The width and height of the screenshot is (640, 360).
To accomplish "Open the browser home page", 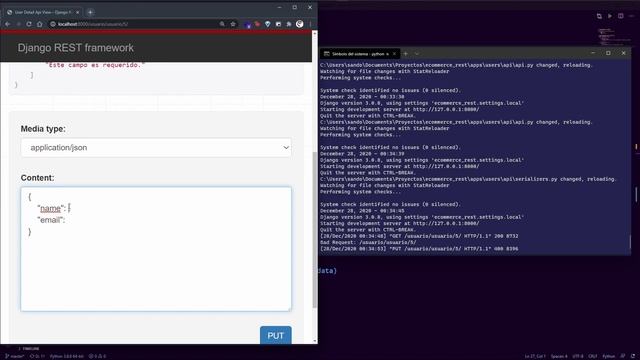I will pyautogui.click(x=40, y=24).
